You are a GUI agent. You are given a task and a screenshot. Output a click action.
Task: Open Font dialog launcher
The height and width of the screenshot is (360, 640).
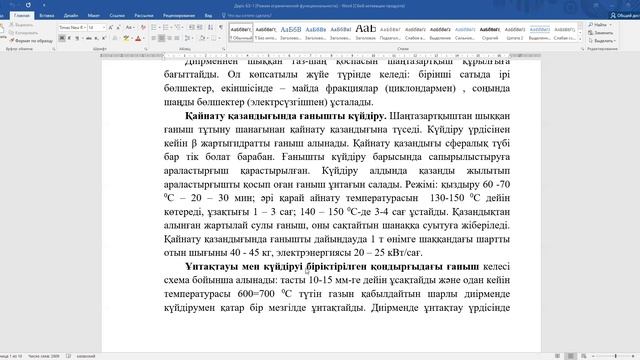point(146,49)
